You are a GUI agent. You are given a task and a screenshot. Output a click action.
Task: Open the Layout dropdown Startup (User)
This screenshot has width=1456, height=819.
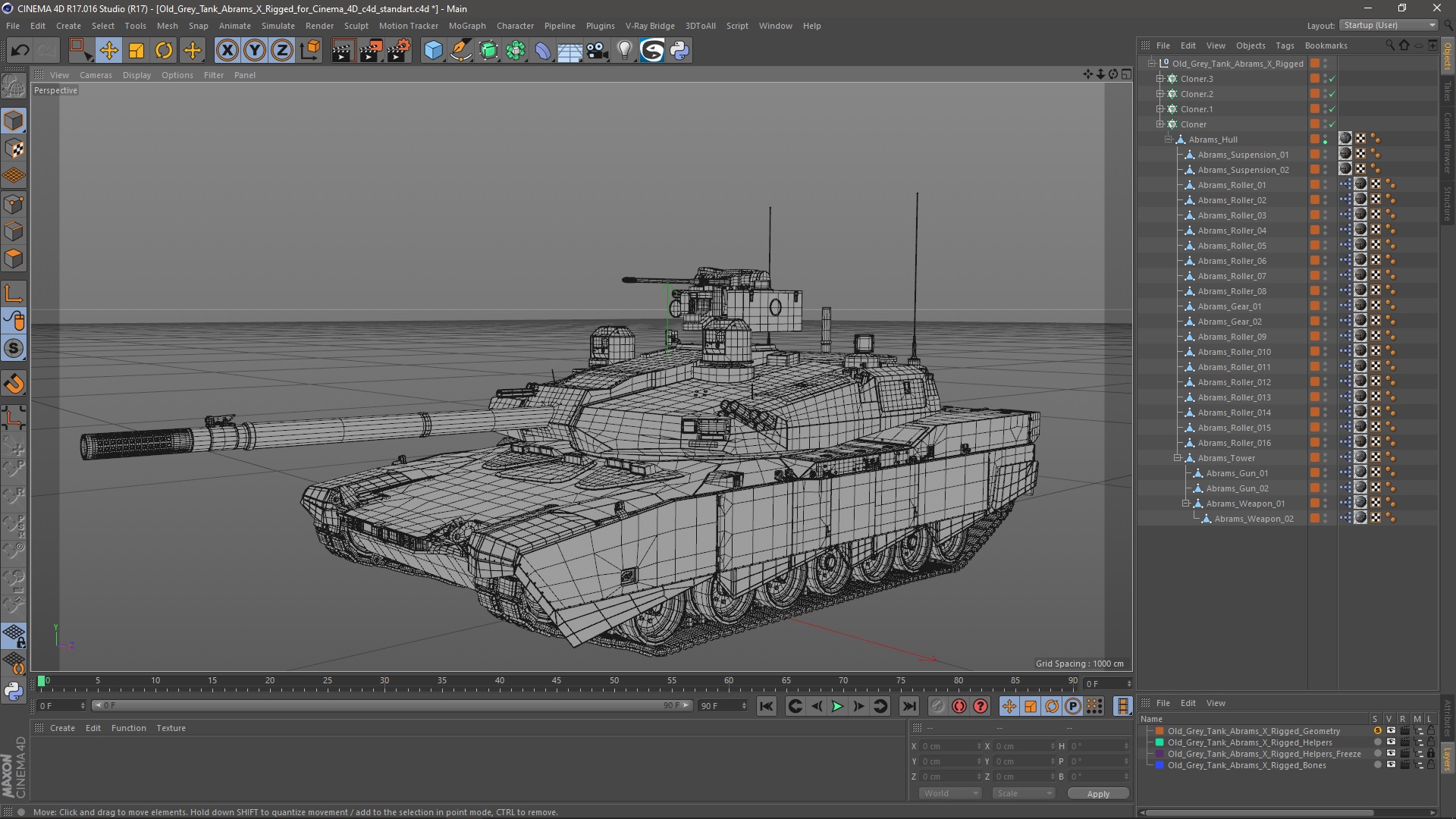point(1389,25)
